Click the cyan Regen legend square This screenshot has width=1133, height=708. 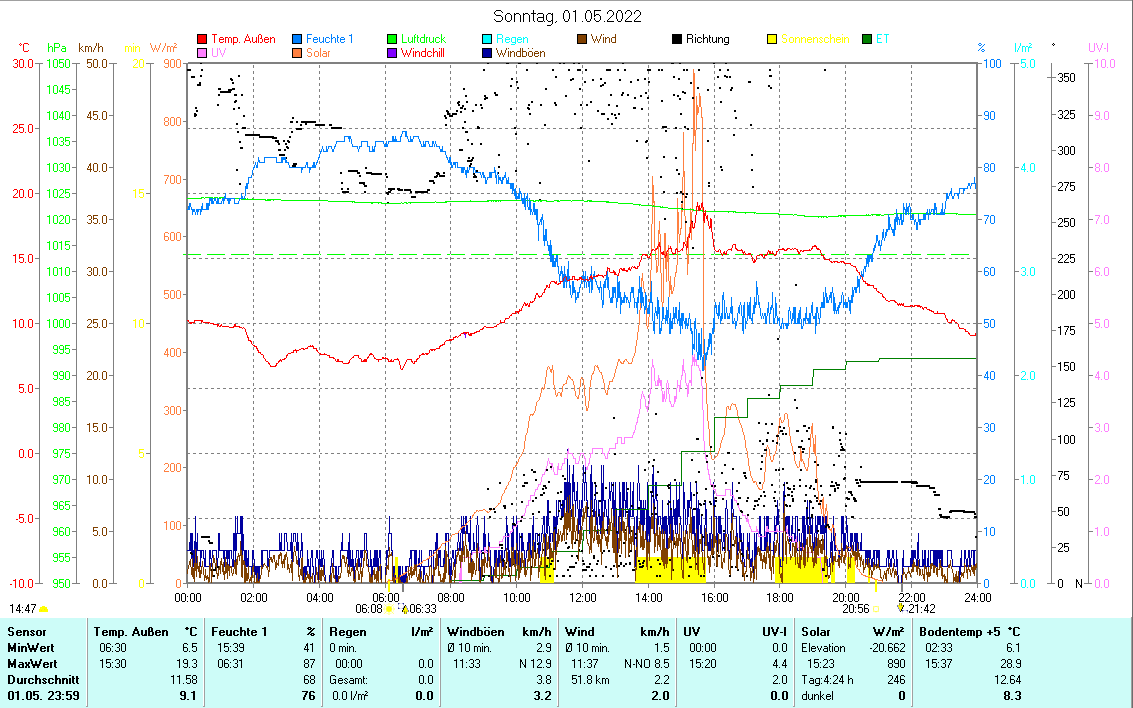(488, 40)
